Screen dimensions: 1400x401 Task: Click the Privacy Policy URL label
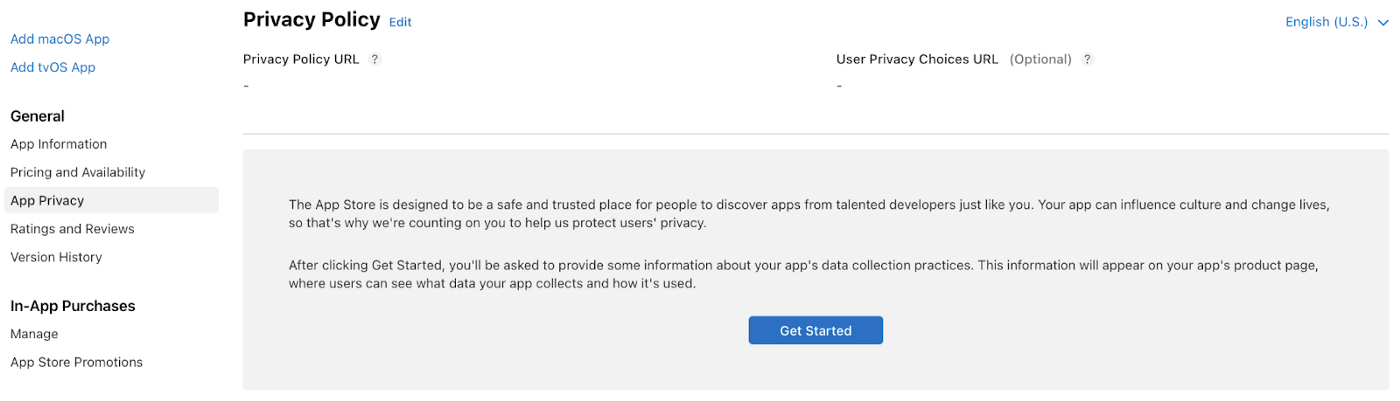(301, 59)
